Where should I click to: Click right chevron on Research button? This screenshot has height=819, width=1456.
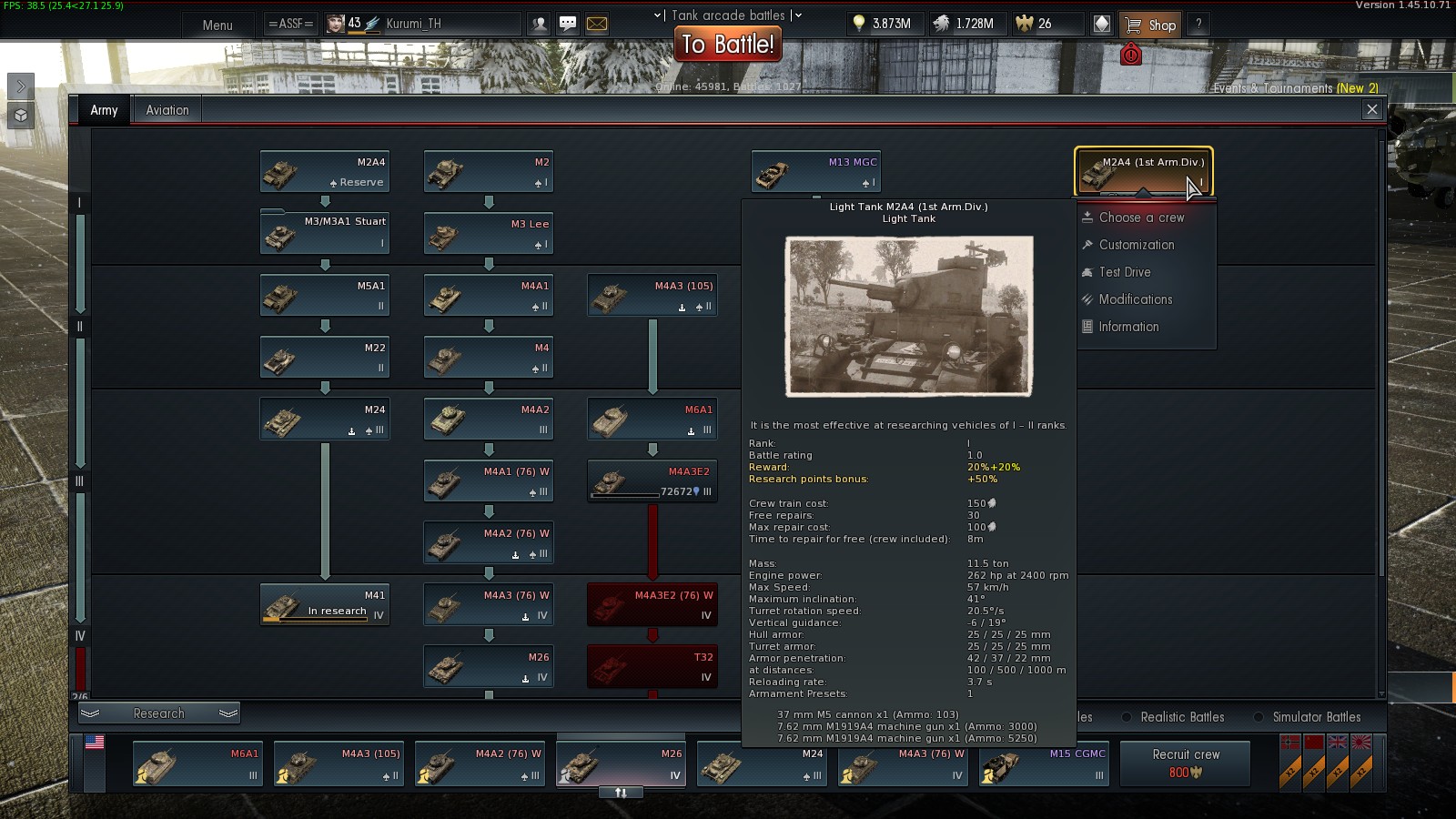[228, 713]
